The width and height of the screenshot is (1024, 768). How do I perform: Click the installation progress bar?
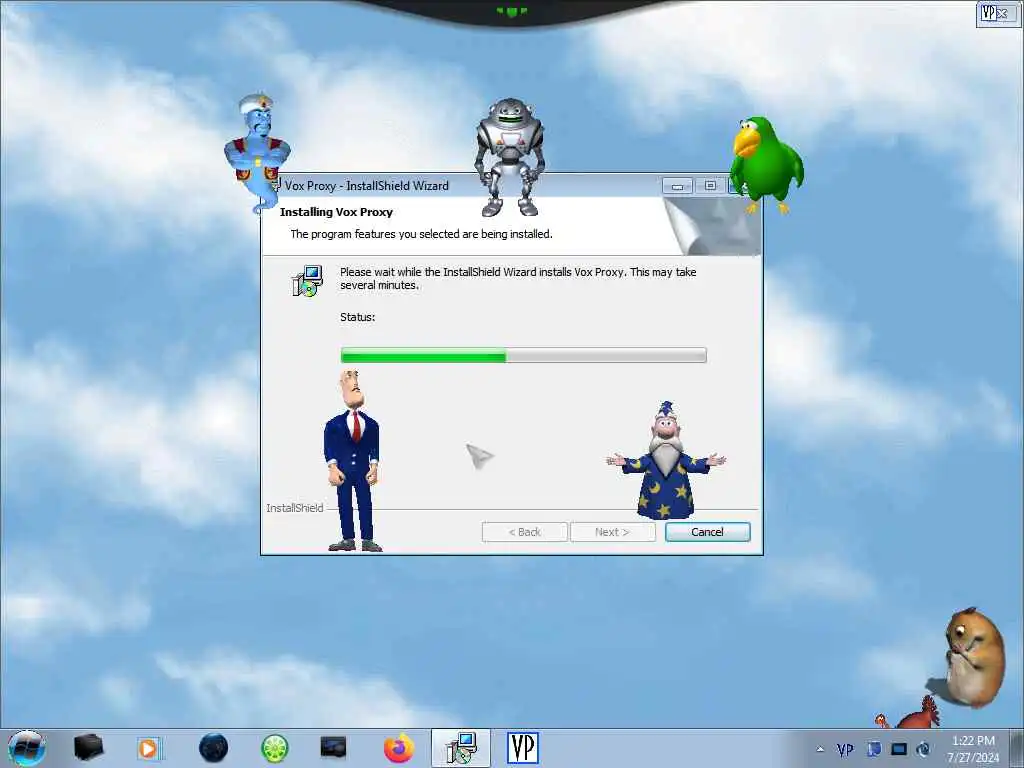[523, 355]
